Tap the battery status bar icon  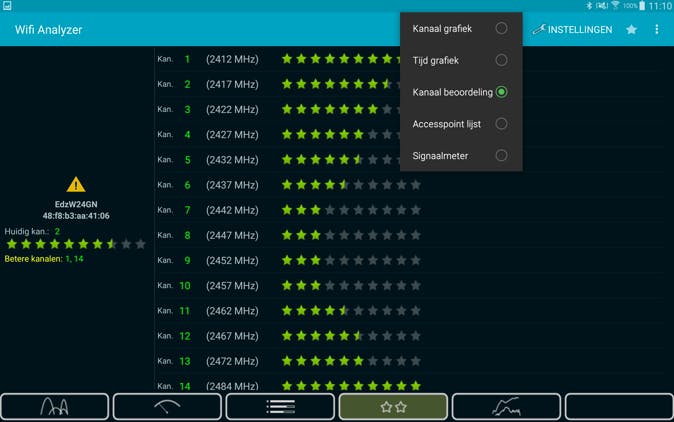(x=642, y=6)
